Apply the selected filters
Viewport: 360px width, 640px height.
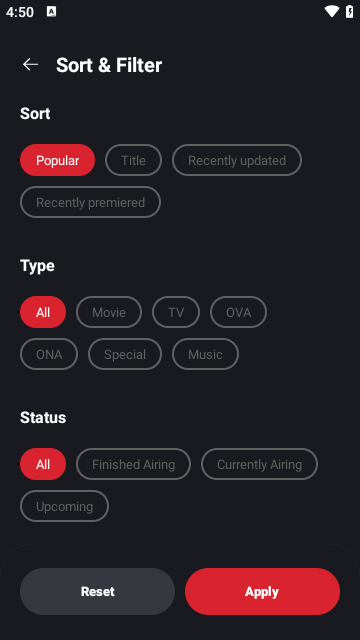(262, 591)
